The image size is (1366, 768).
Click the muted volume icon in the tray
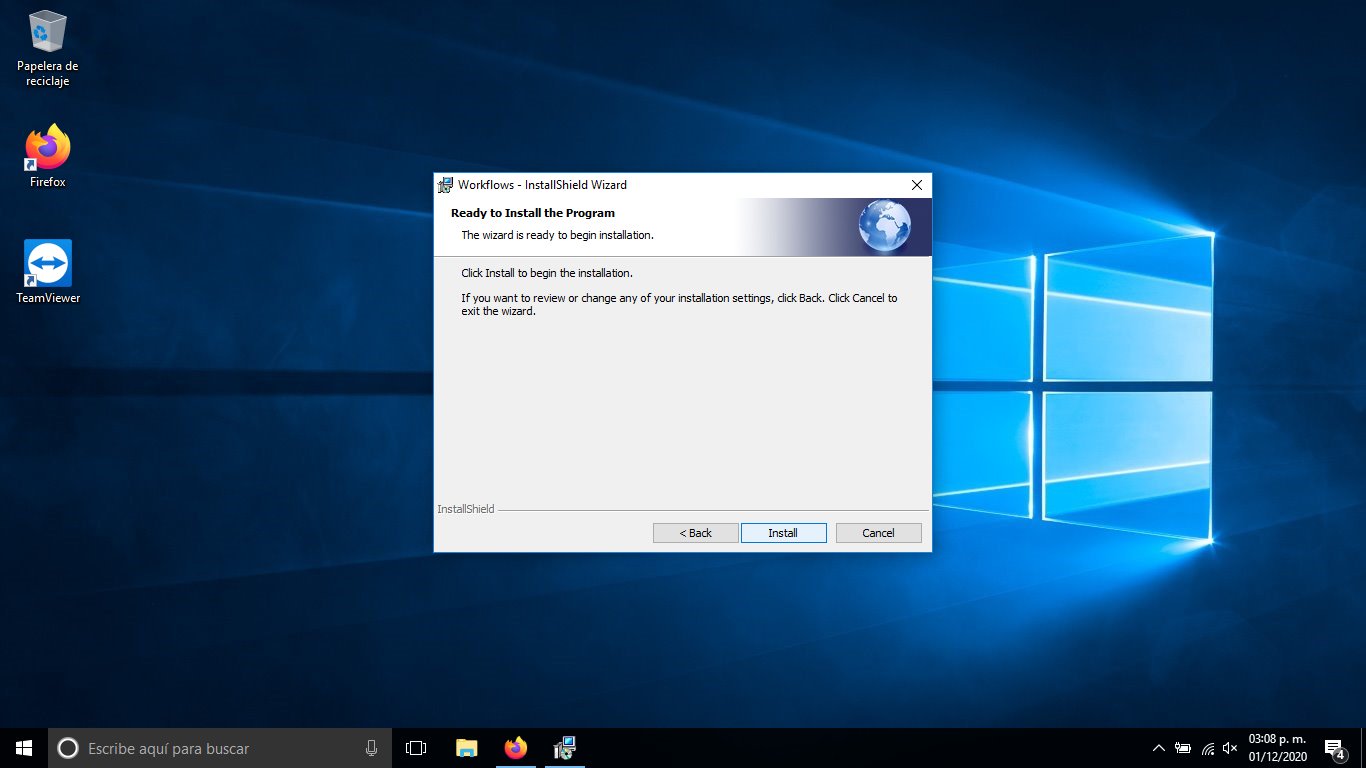pos(1230,748)
